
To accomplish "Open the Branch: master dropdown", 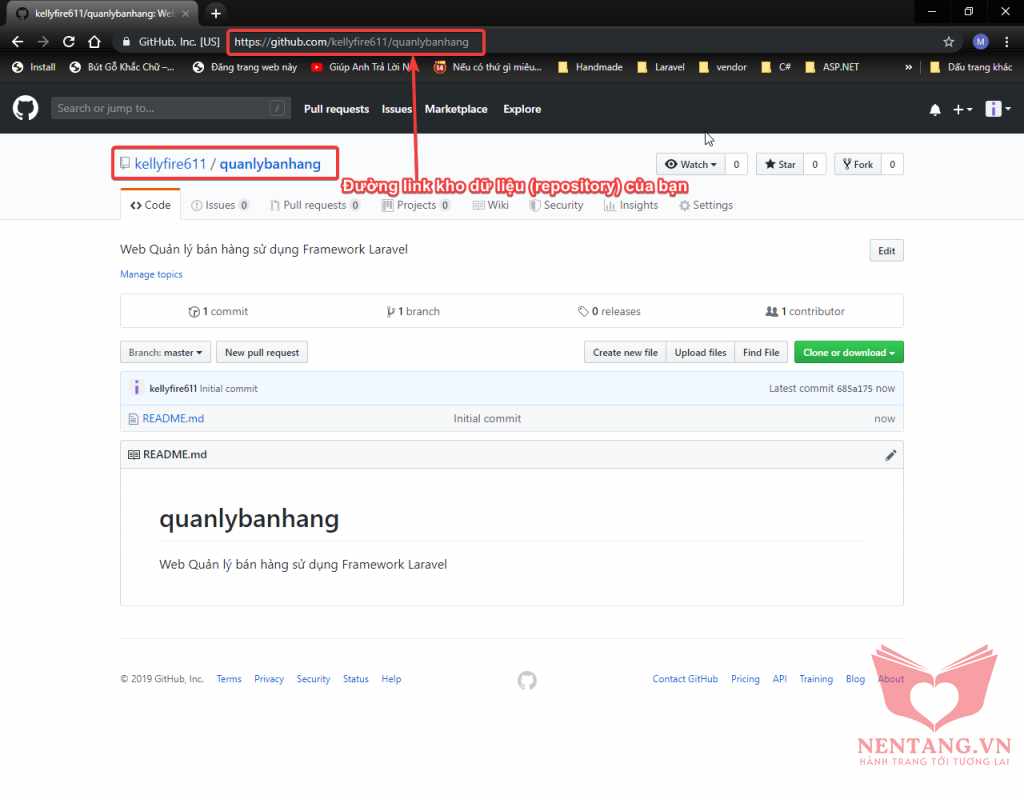I will click(x=165, y=352).
